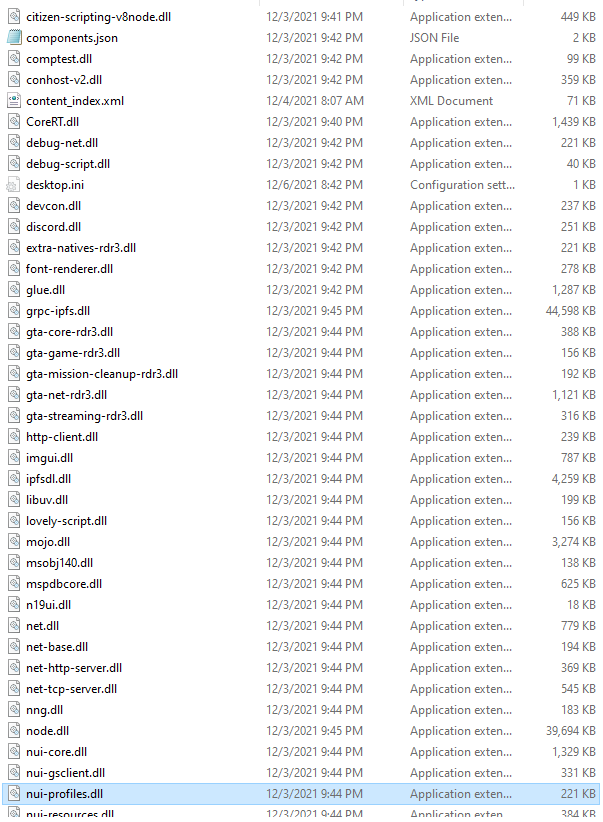Image resolution: width=603 pixels, height=822 pixels.
Task: Select the extra-natives-rdr3.dll file name
Action: (x=81, y=248)
